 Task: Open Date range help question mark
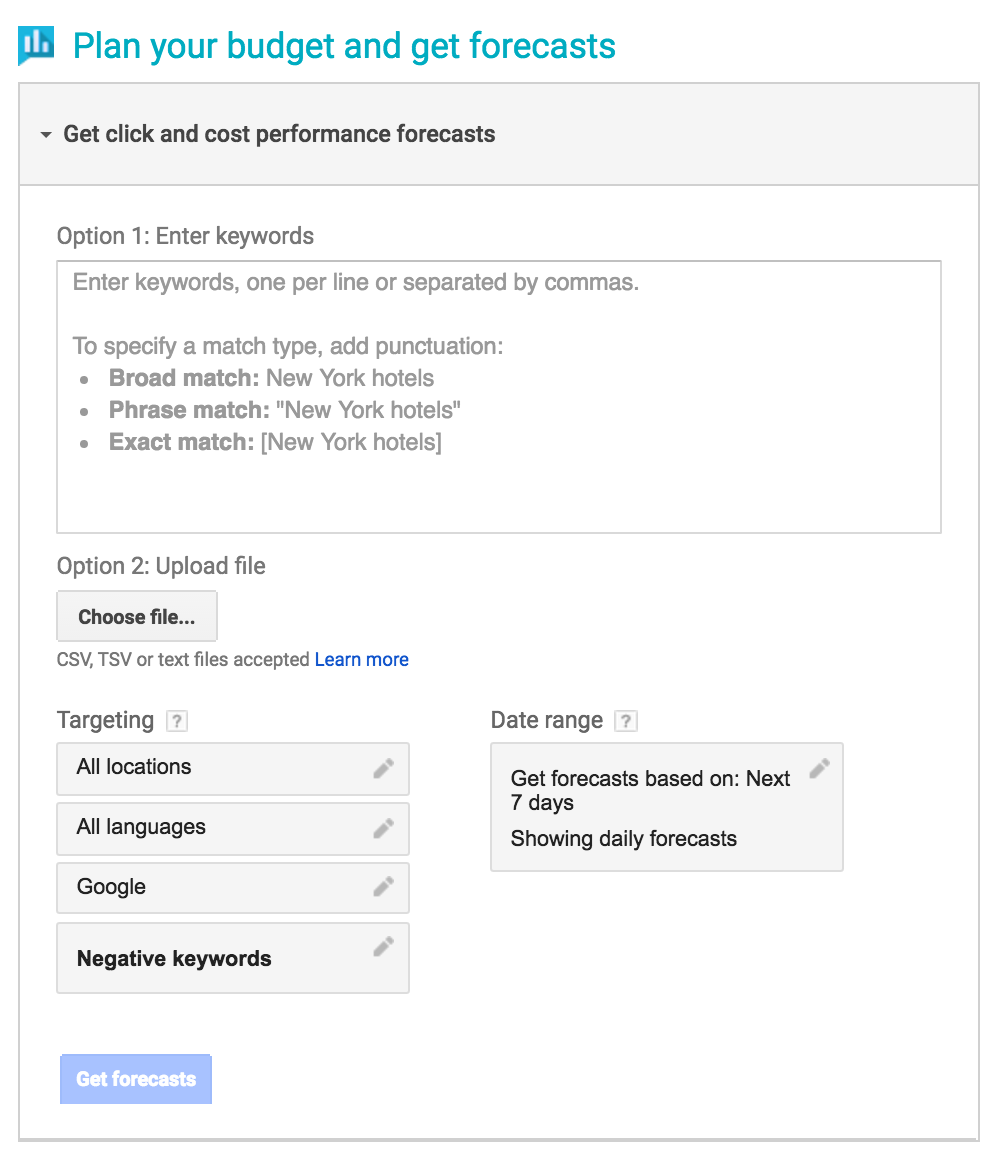coord(625,721)
